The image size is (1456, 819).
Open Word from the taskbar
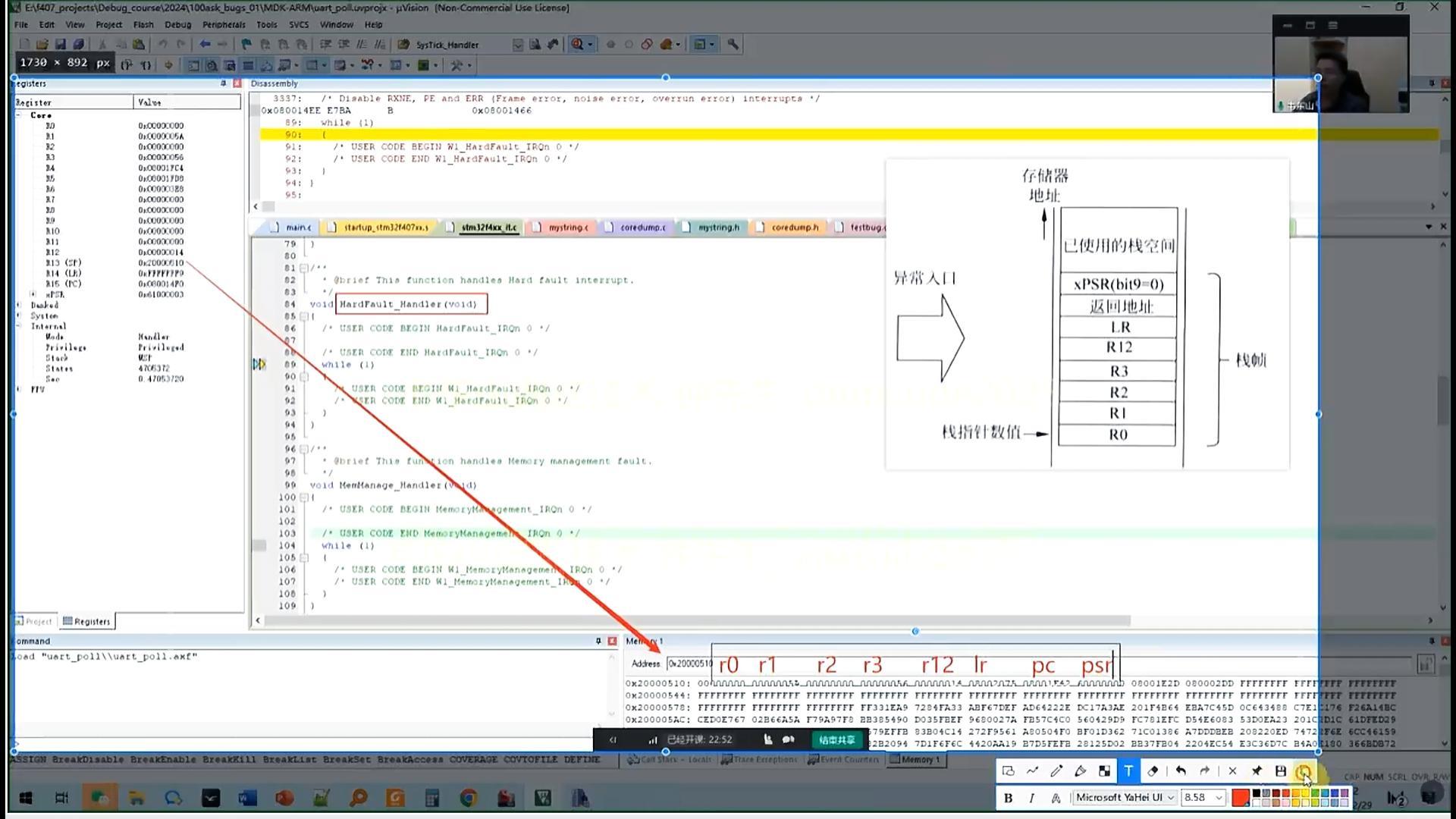247,798
